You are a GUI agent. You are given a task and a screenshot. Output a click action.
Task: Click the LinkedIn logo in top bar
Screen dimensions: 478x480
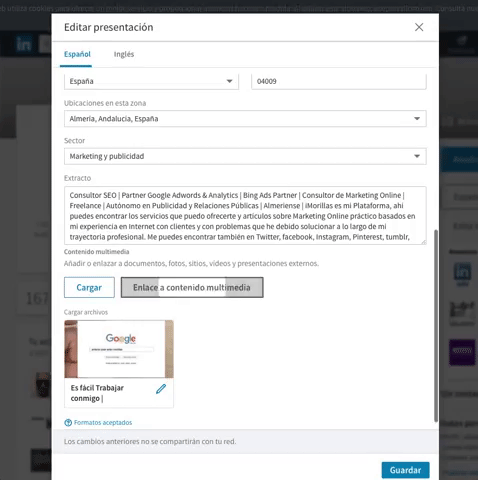pos(24,44)
